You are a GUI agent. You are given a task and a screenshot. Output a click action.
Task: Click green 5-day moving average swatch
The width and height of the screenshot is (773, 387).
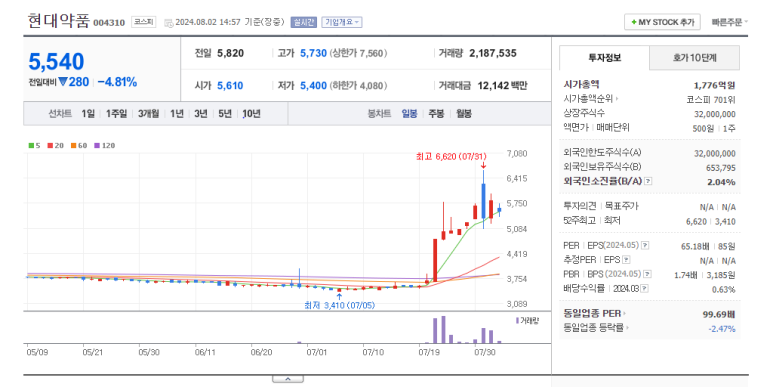[31, 145]
